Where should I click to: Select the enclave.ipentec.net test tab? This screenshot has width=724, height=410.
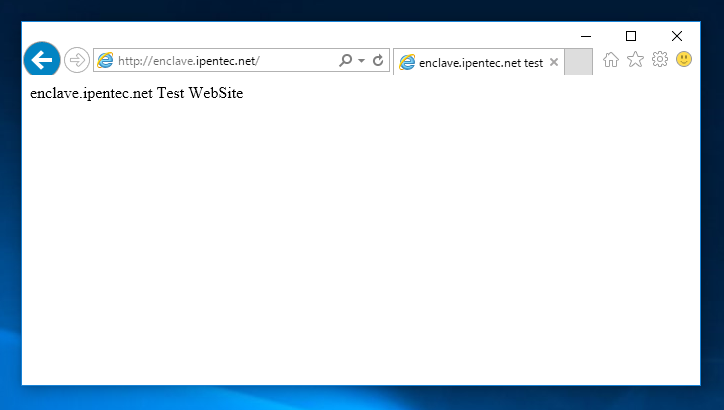coord(479,62)
